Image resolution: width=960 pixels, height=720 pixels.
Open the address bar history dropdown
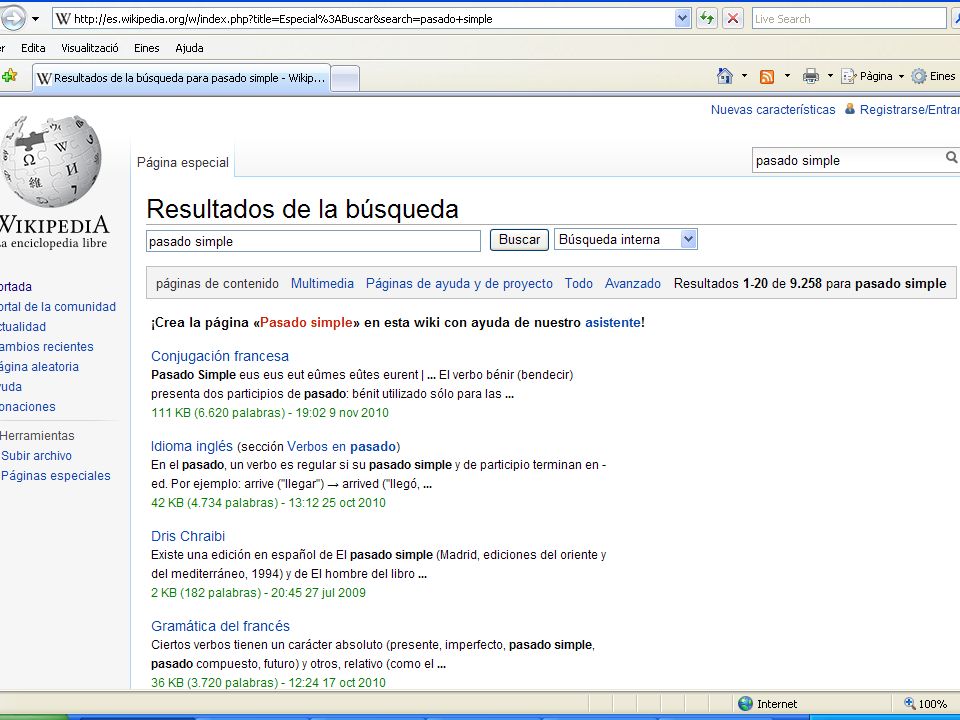(683, 18)
